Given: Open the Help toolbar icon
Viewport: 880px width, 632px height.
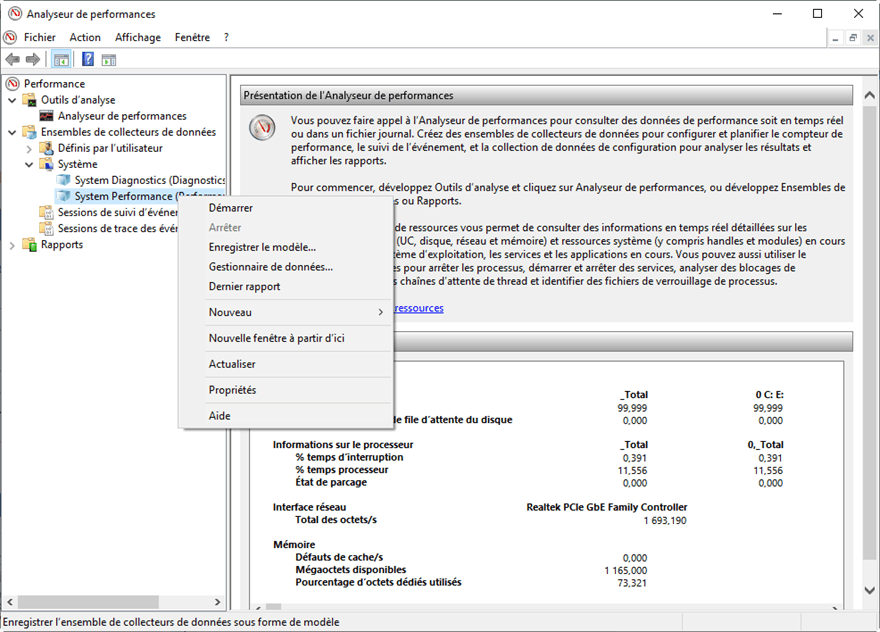Looking at the screenshot, I should tap(88, 59).
